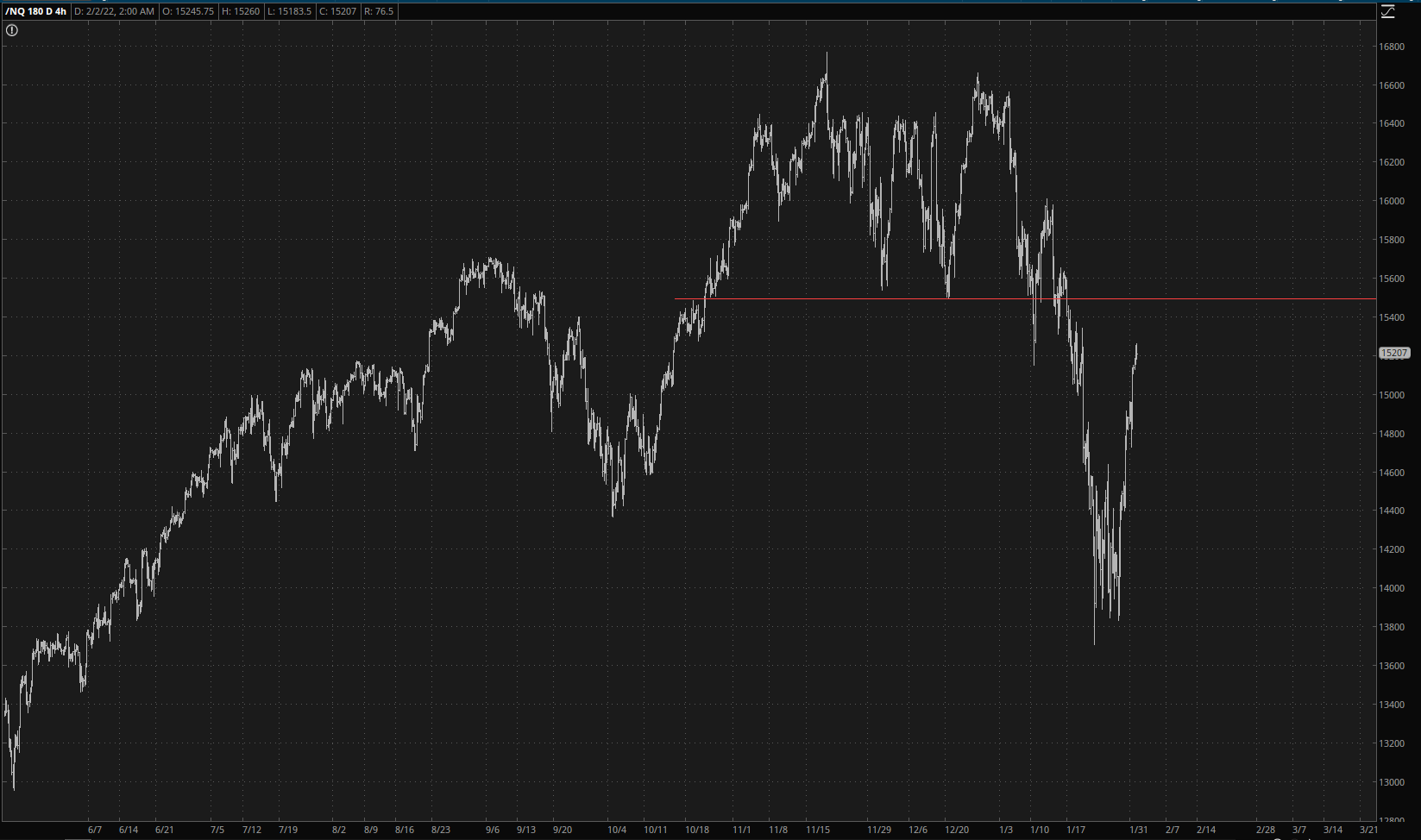Open the price axis scale settings icon
This screenshot has width=1421, height=840.
click(x=1388, y=11)
